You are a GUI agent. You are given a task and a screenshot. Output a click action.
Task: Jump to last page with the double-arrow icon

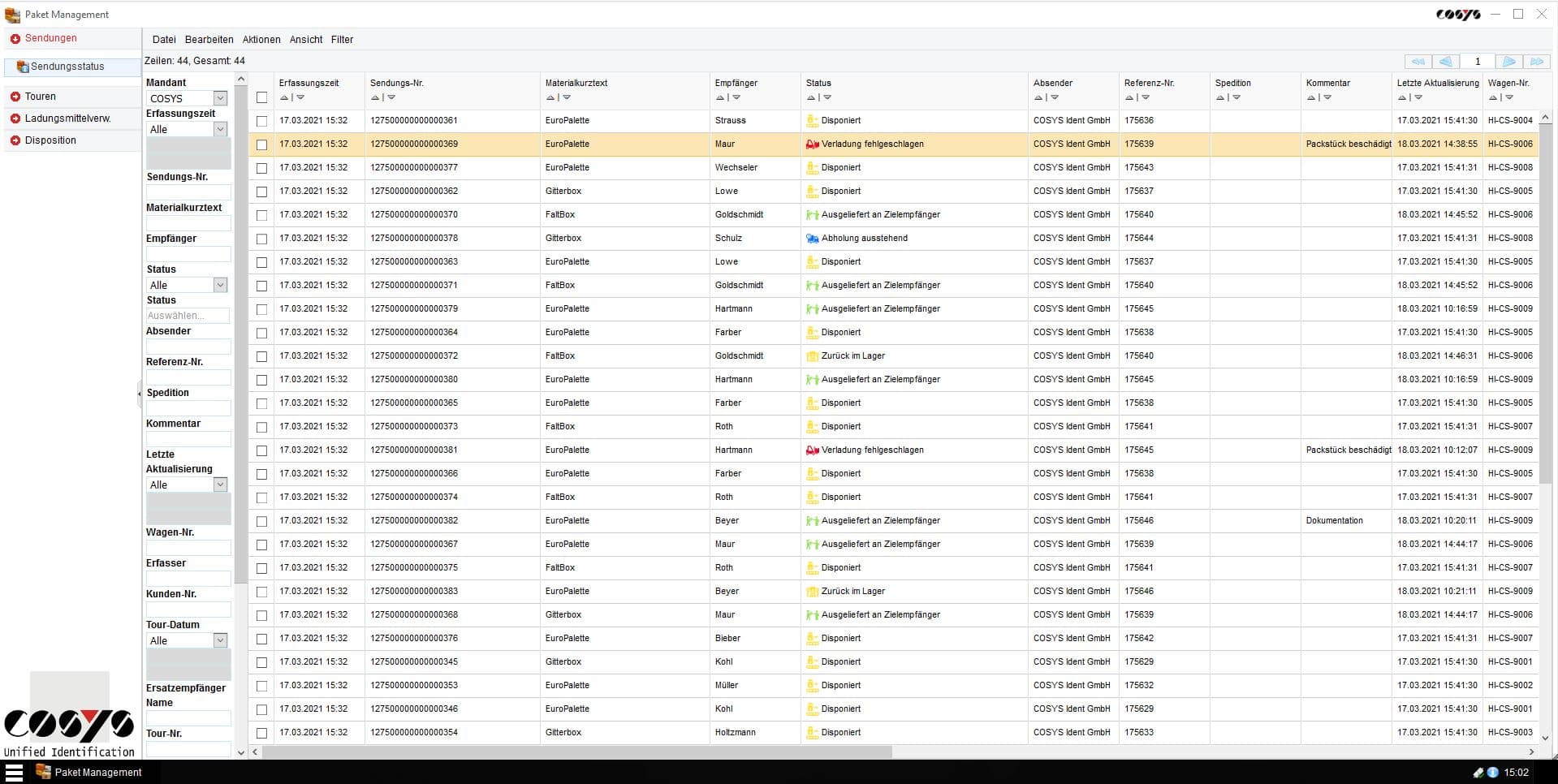point(1537,61)
